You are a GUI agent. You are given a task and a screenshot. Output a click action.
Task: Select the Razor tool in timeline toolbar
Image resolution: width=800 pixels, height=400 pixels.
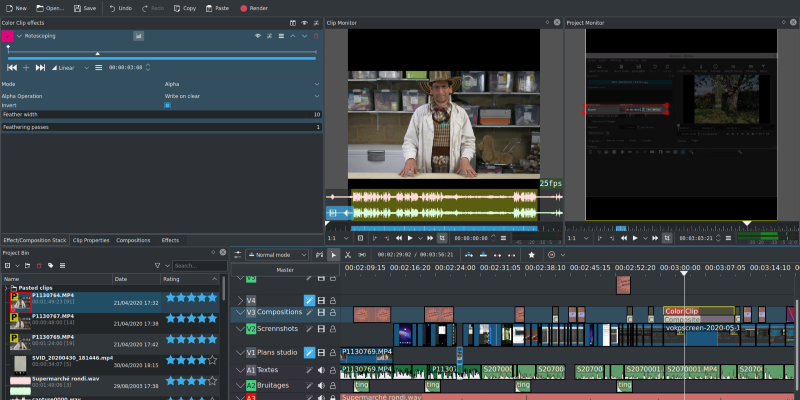(x=347, y=254)
